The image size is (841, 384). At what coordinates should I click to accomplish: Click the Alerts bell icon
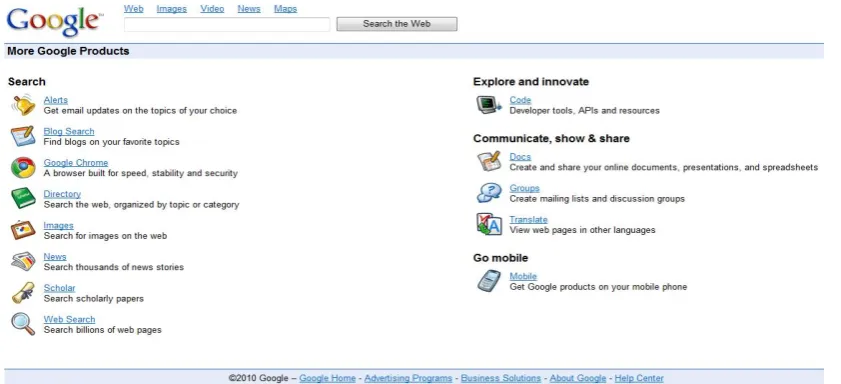(x=23, y=105)
